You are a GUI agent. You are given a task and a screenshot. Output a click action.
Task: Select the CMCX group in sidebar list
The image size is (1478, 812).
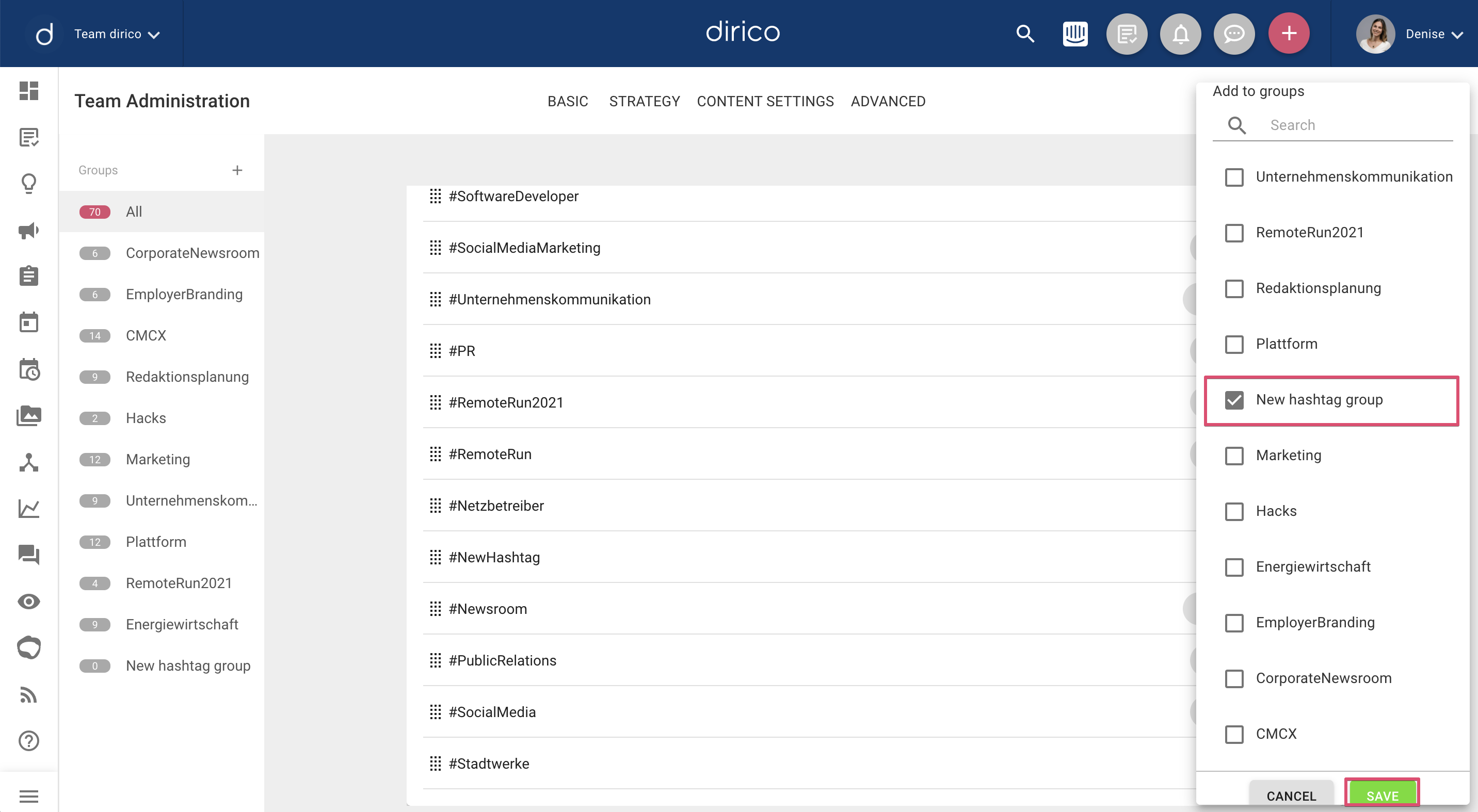tap(161, 335)
